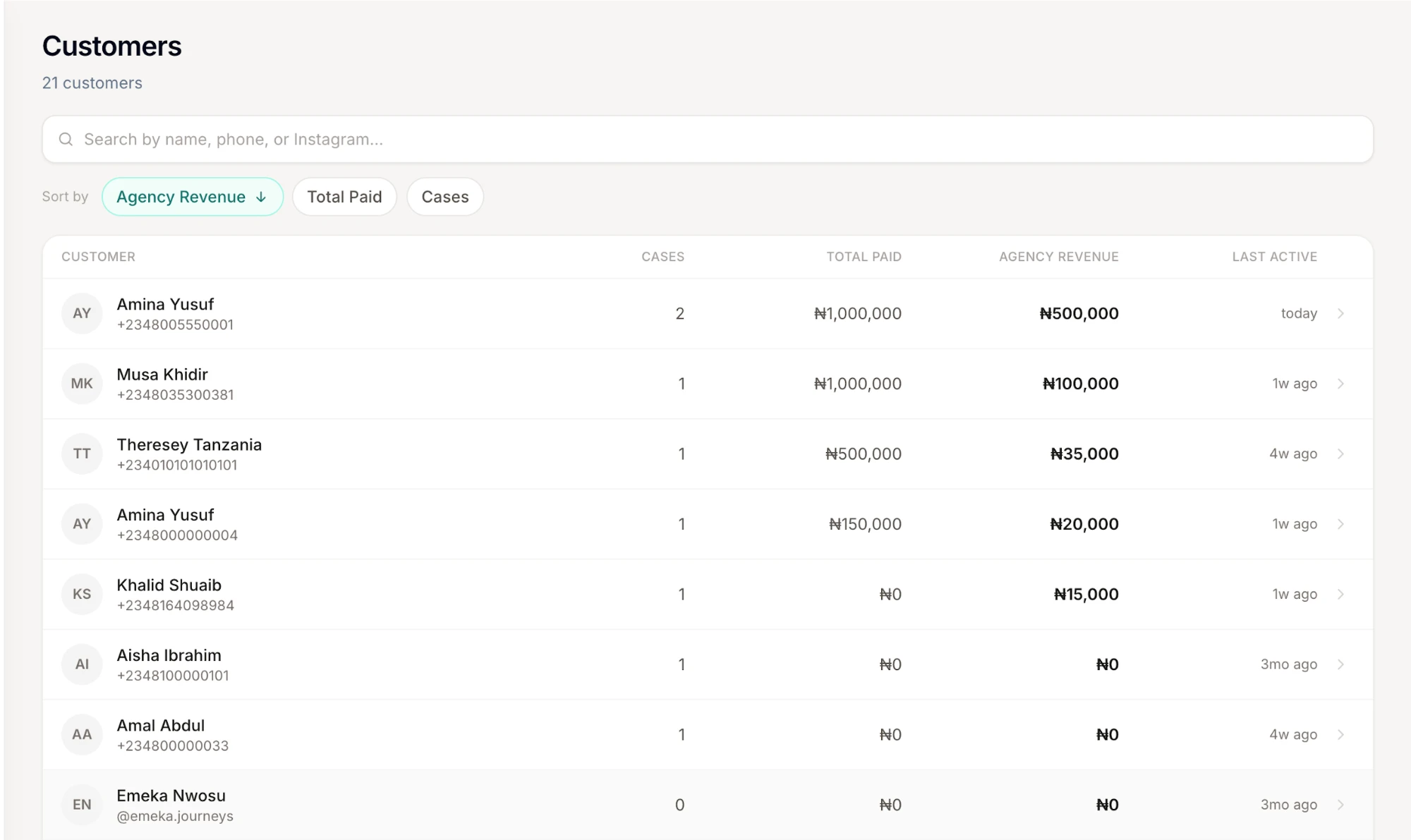The height and width of the screenshot is (840, 1411).
Task: Open Theresey Tanzania row chevron
Action: [1340, 454]
